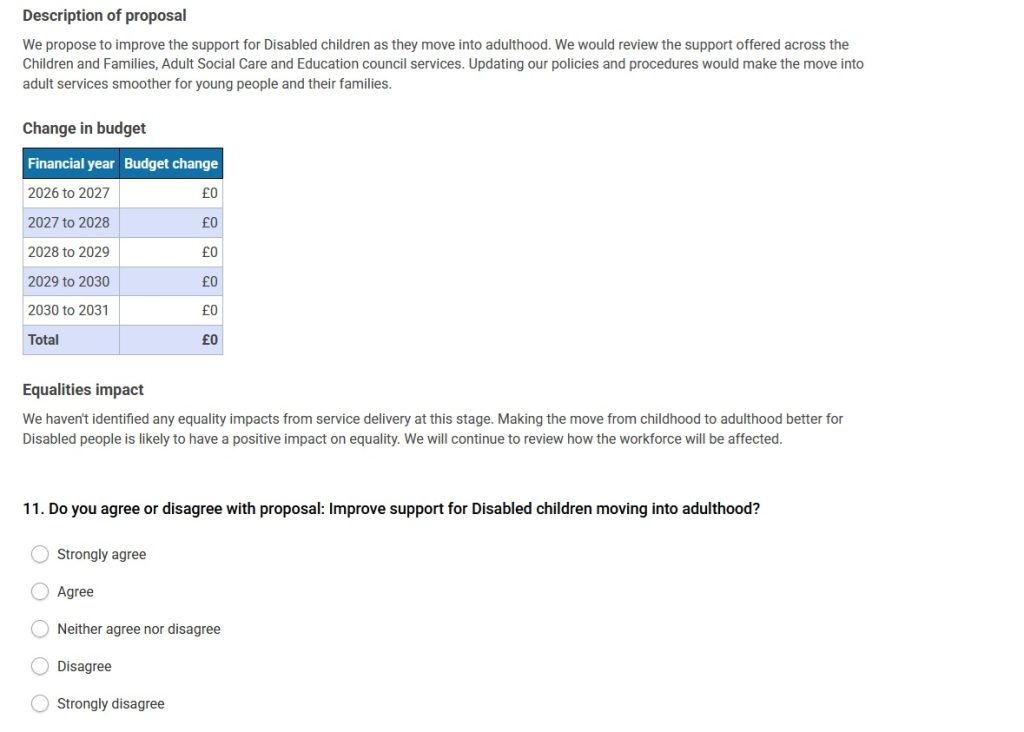The image size is (1024, 732).
Task: Click the question 11 heading text
Action: coord(391,509)
